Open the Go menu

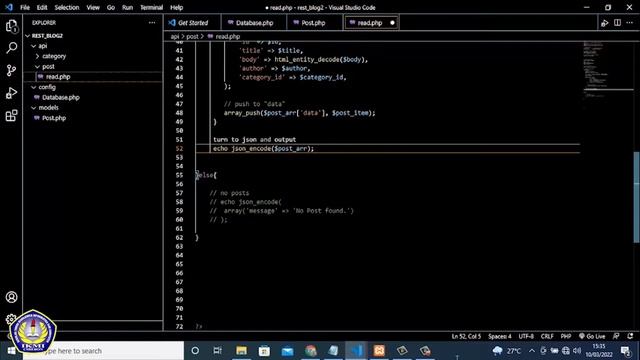click(x=111, y=7)
